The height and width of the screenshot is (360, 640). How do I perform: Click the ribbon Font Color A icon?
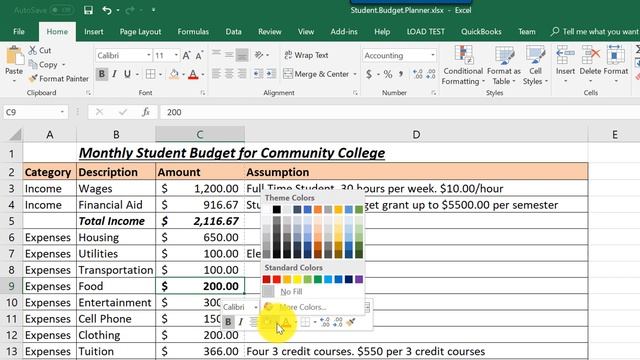click(193, 74)
